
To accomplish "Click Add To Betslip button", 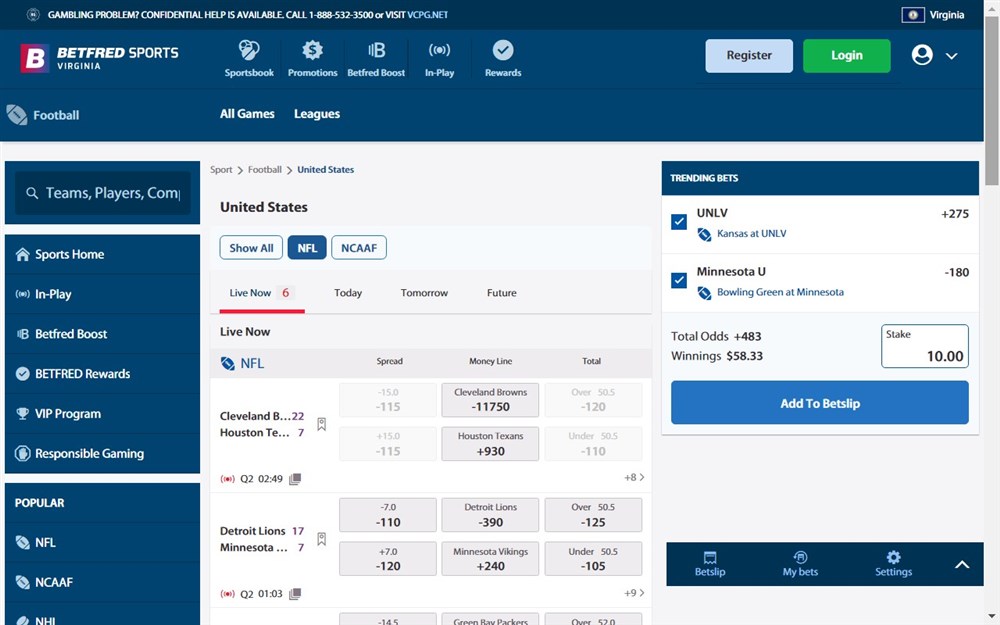I will click(820, 403).
